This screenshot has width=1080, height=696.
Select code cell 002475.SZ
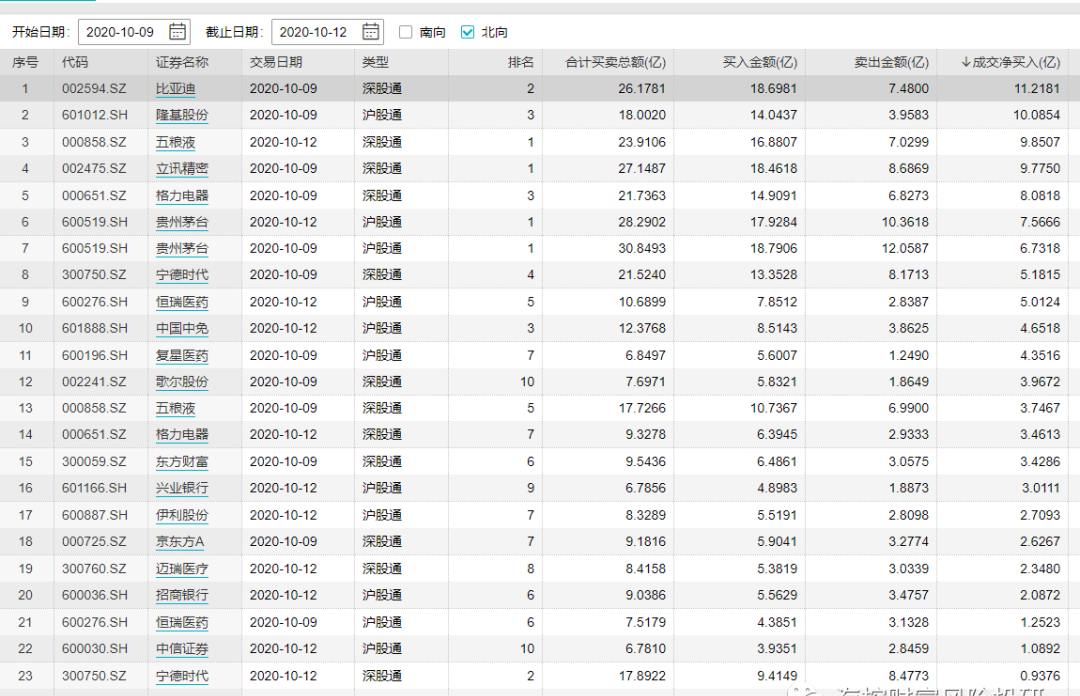[x=94, y=169]
